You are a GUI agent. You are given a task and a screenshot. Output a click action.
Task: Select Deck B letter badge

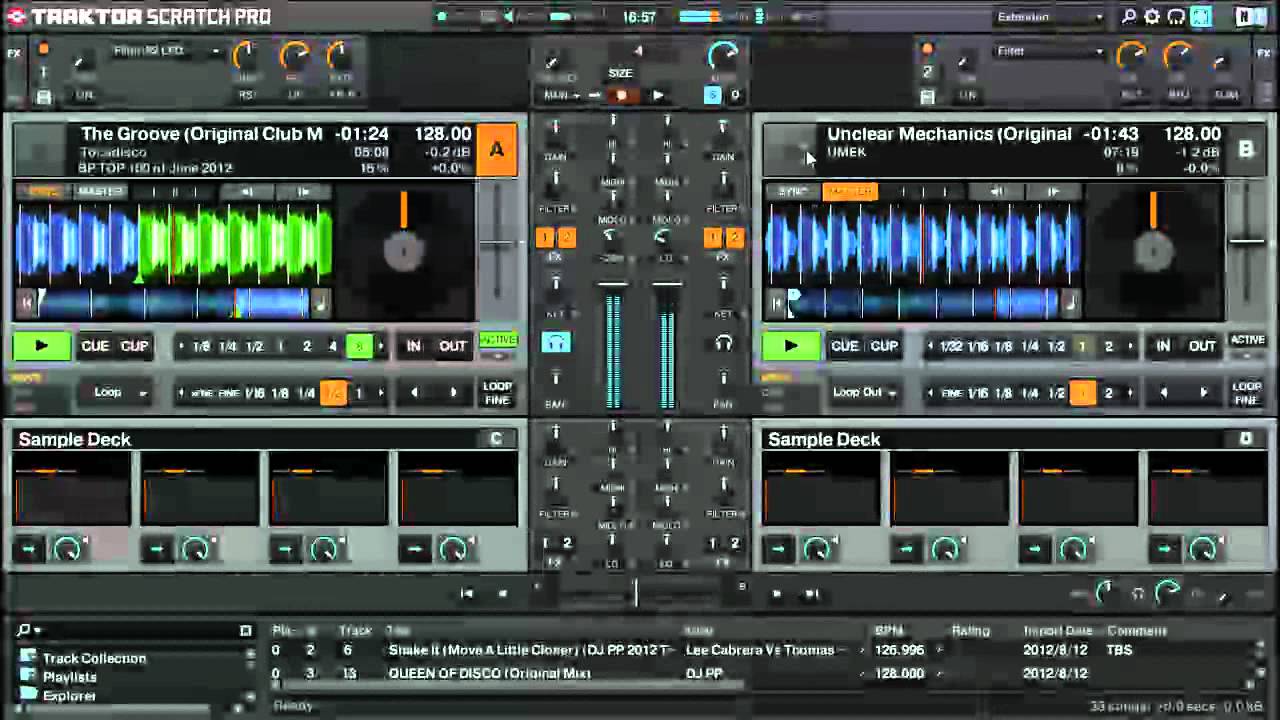coord(1246,150)
